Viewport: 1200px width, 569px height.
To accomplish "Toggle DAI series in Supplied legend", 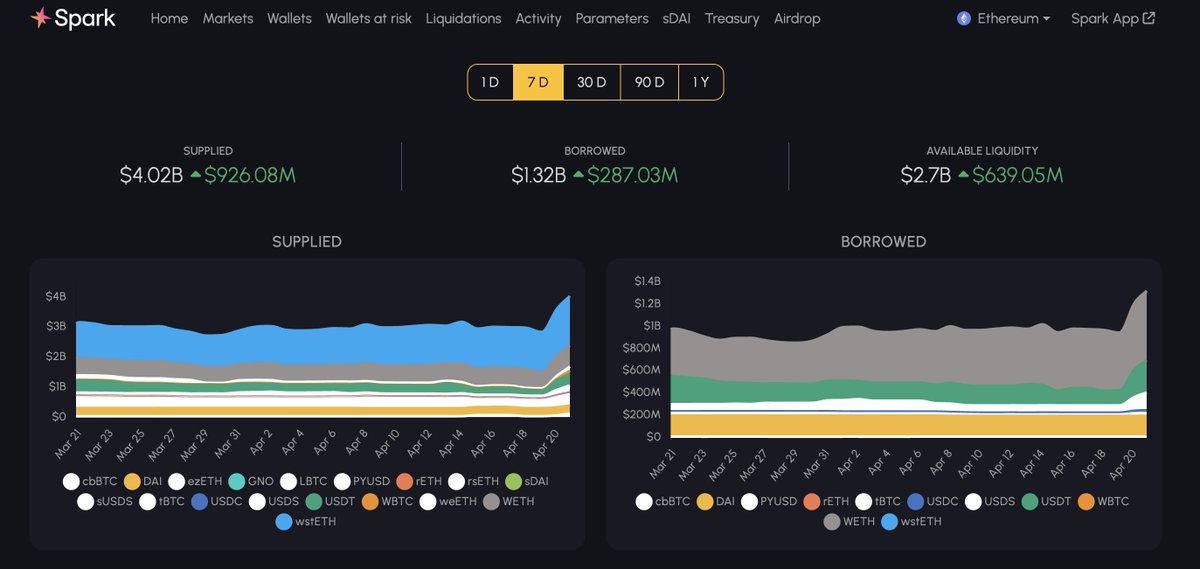I will point(143,481).
